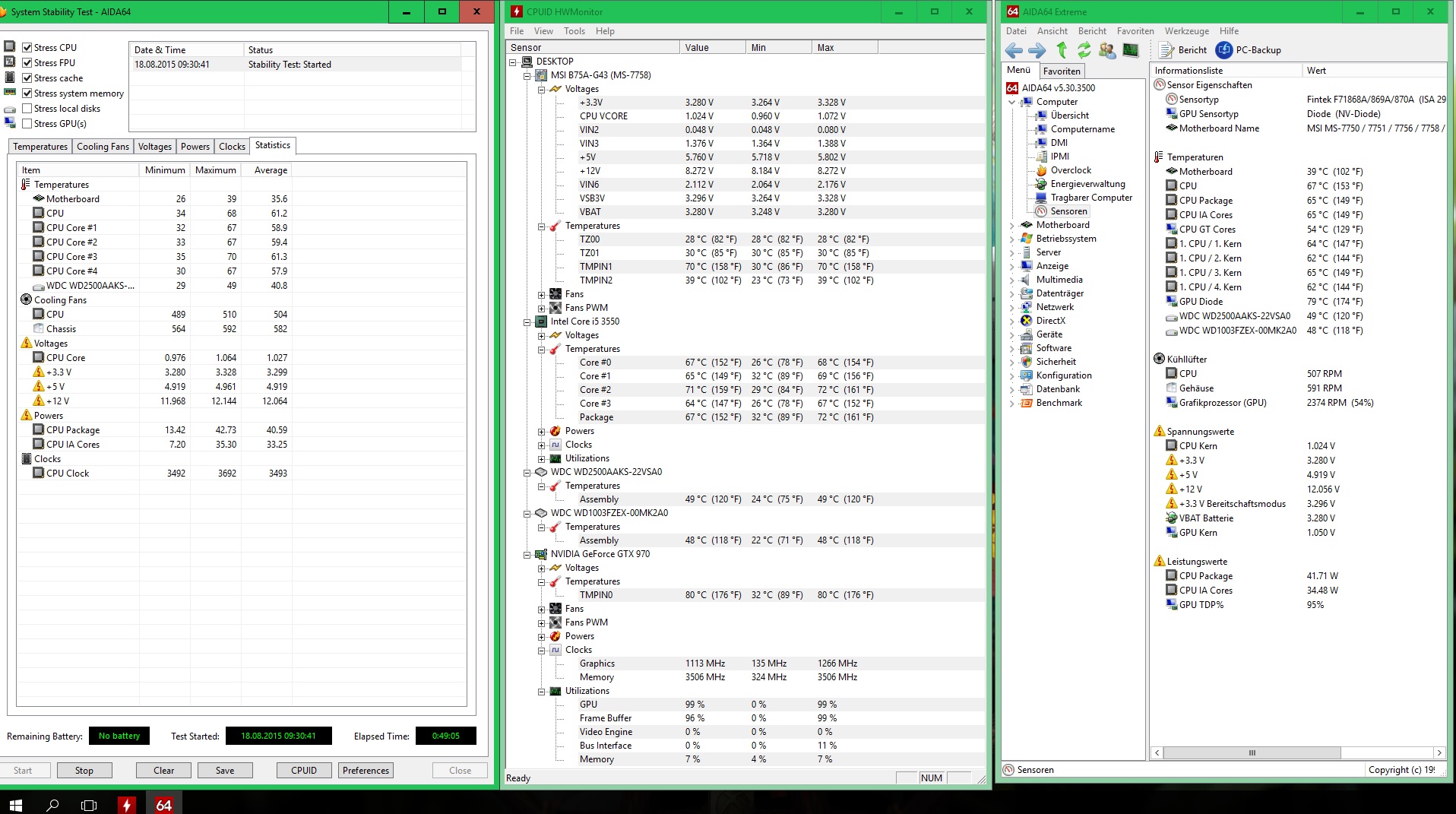The width and height of the screenshot is (1456, 814).
Task: Click the monitor graph icon in AIDA64 Extreme toolbar
Action: point(1131,50)
